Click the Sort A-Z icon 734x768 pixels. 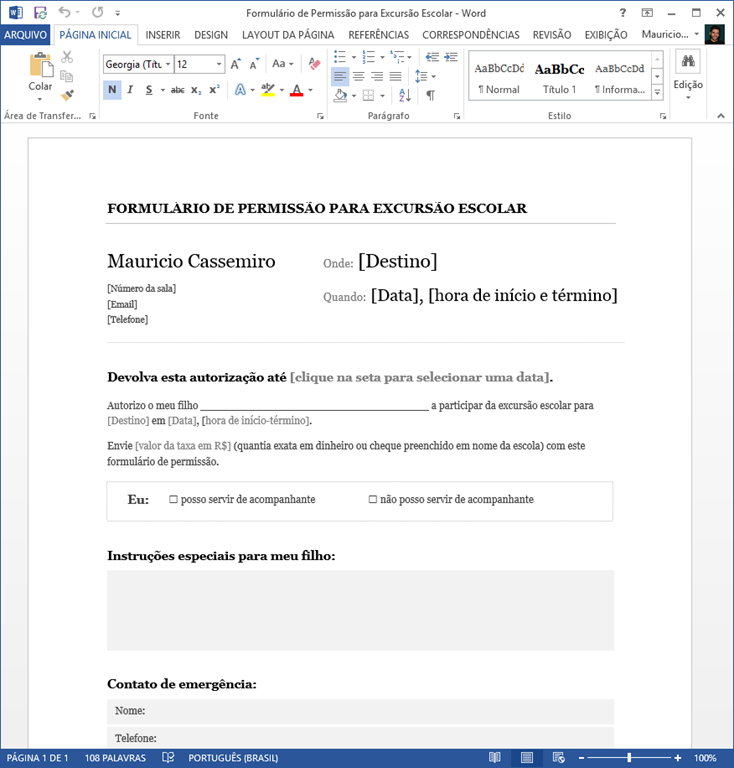(x=405, y=96)
